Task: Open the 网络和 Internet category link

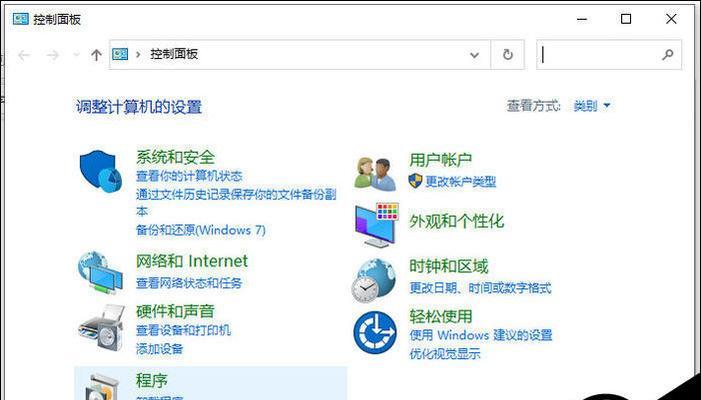Action: [192, 261]
